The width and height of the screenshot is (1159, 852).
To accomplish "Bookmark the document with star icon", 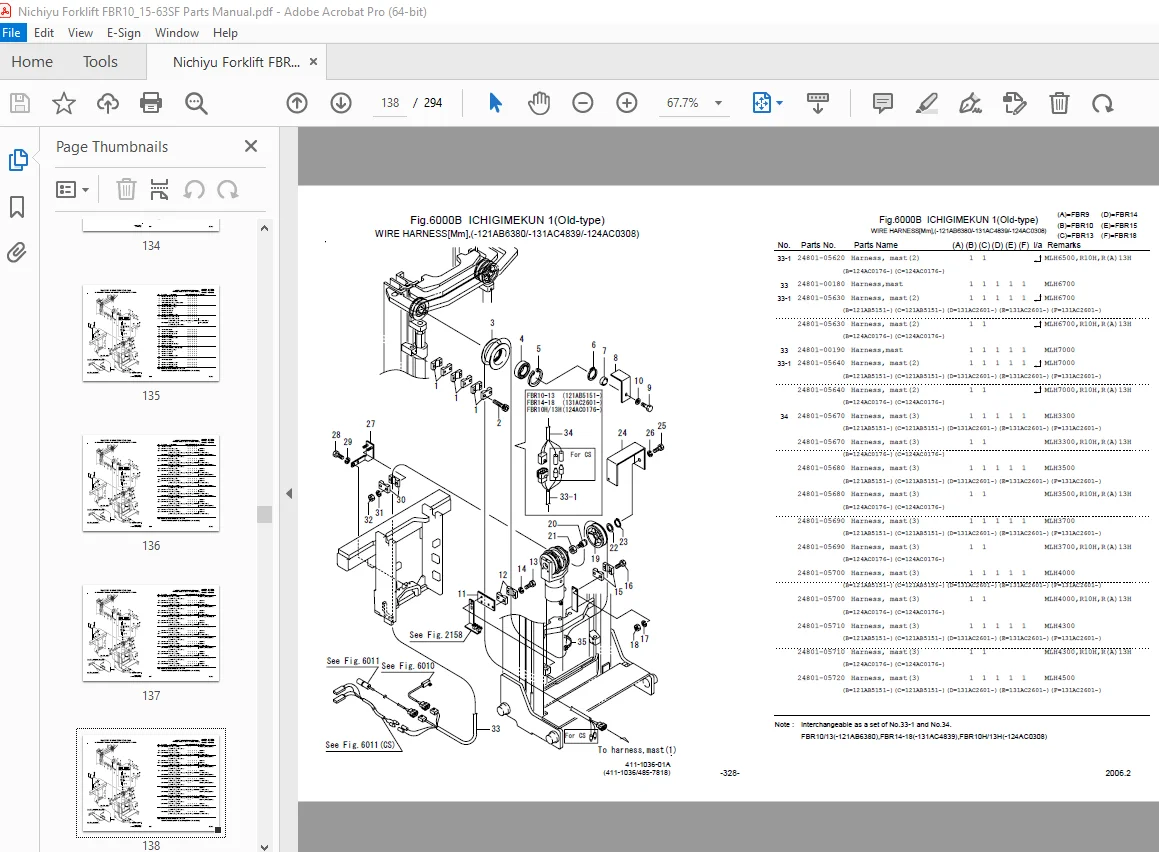I will pyautogui.click(x=64, y=103).
